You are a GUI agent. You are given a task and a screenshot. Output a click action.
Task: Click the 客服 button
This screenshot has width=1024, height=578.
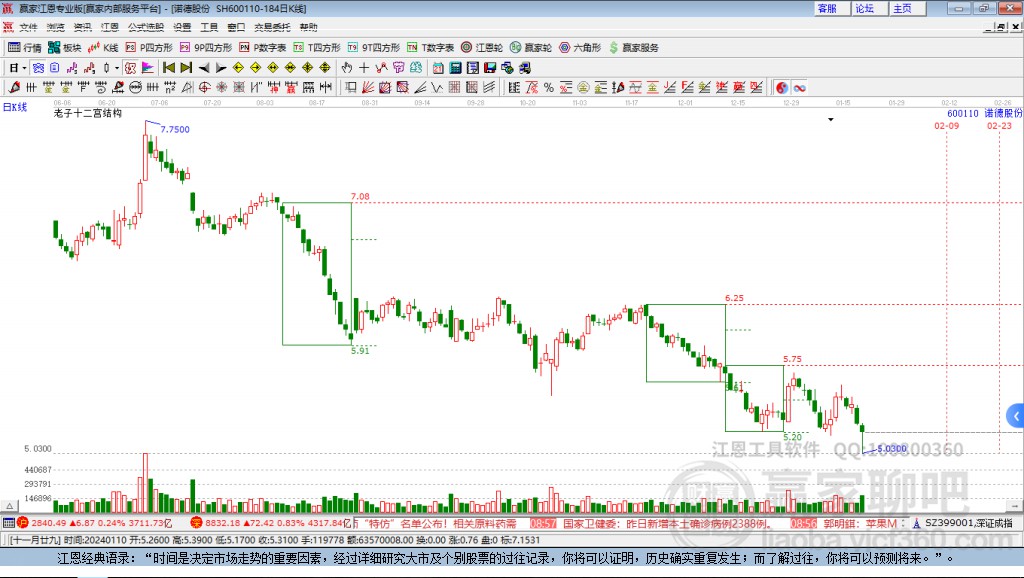click(831, 8)
